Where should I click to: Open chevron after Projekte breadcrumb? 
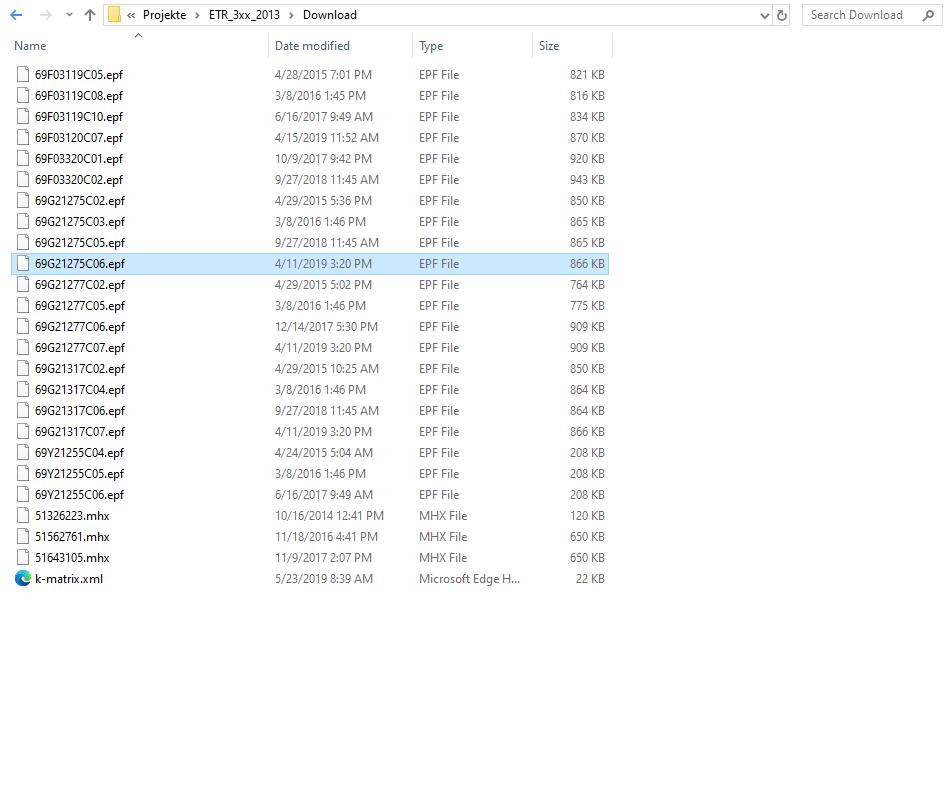[x=198, y=15]
